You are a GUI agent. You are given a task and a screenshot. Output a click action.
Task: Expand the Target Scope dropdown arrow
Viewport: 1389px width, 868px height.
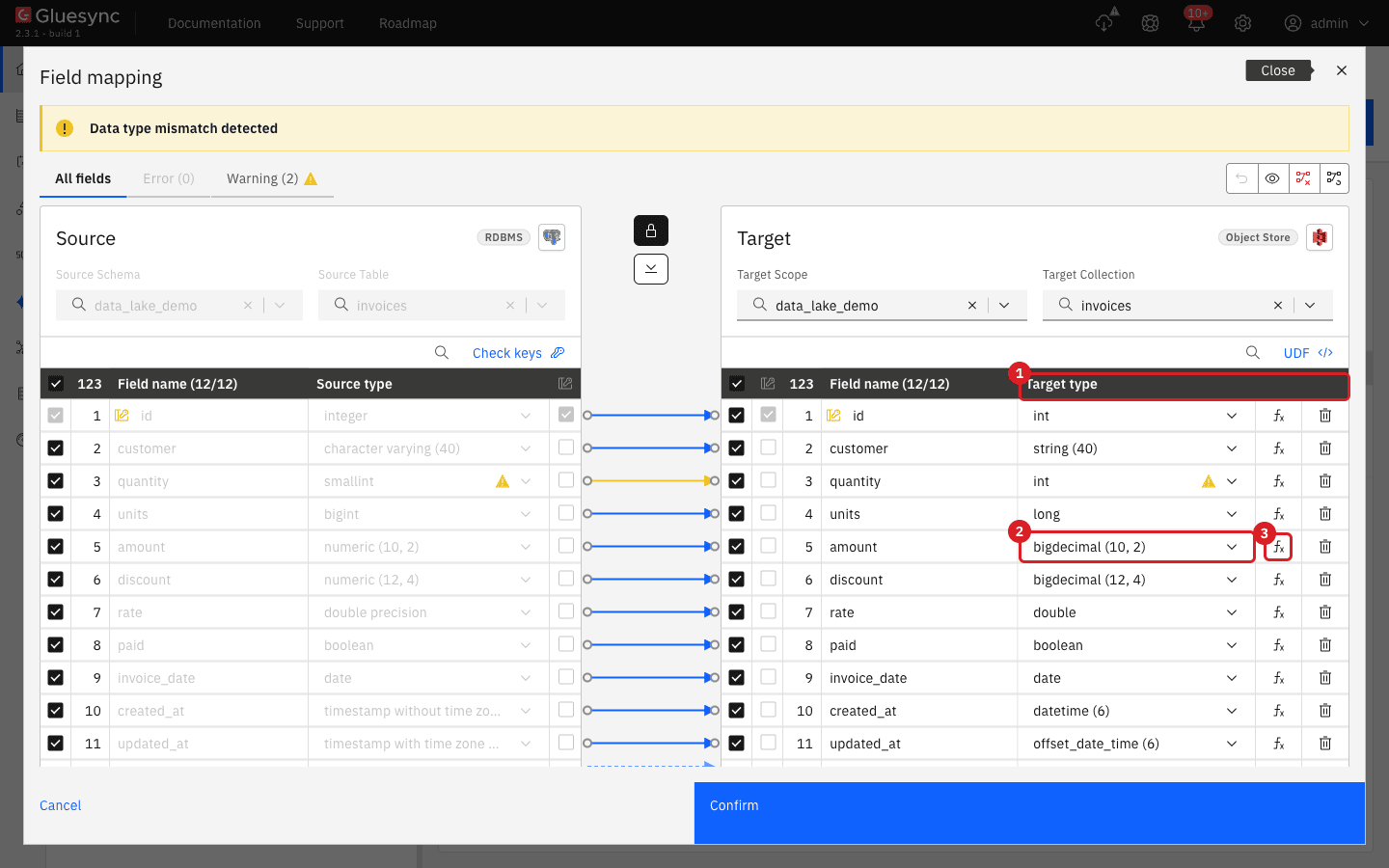click(1004, 306)
